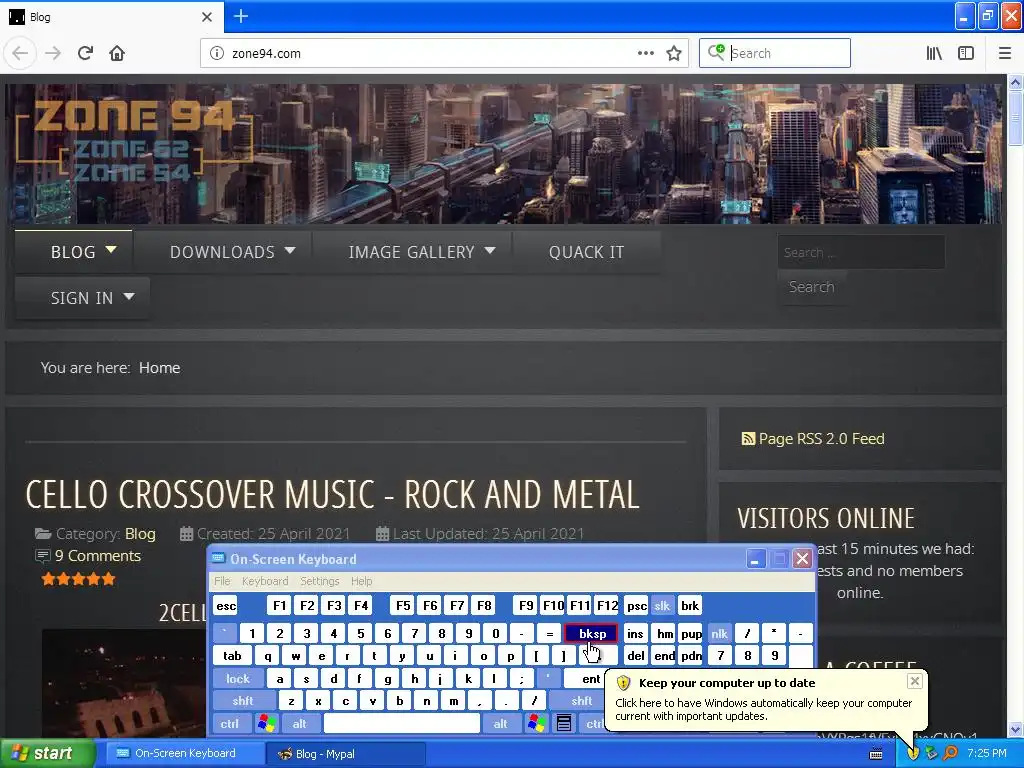Viewport: 1024px width, 768px height.
Task: Open a new browser tab
Action: pyautogui.click(x=241, y=16)
